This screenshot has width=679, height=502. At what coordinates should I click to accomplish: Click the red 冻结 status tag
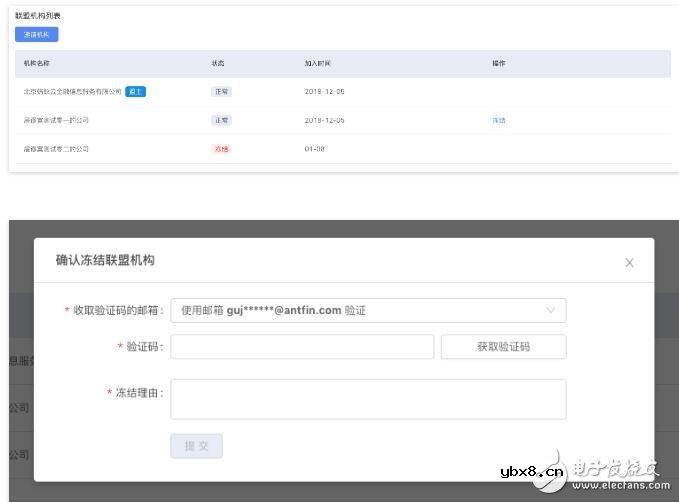point(221,149)
